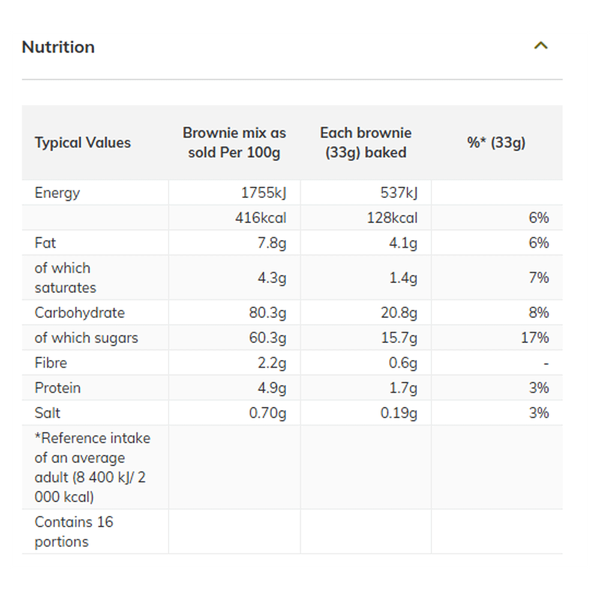Screen dimensions: 600x600
Task: Select the Salt row label
Action: pos(46,413)
